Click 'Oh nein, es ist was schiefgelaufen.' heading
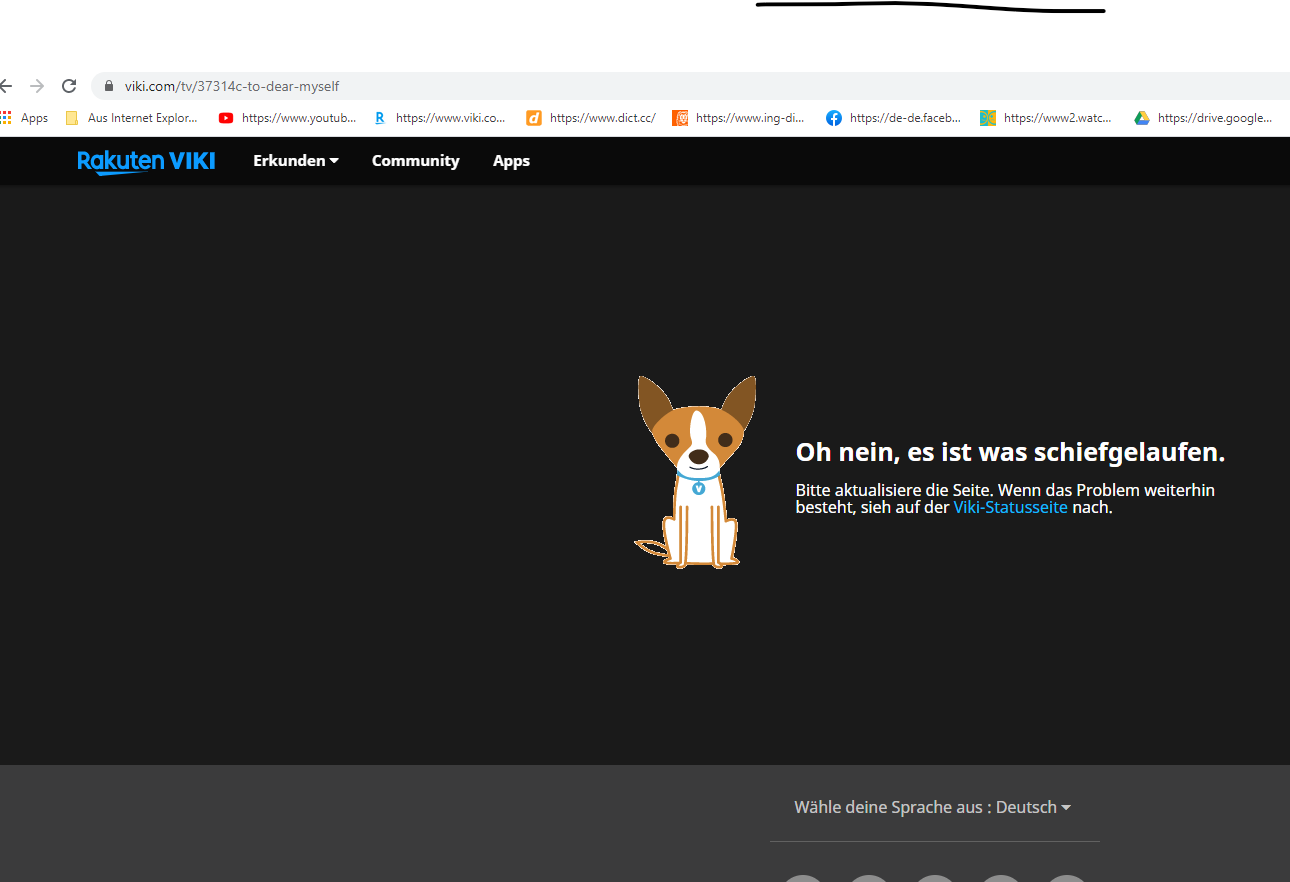This screenshot has height=882, width=1290. point(1010,452)
